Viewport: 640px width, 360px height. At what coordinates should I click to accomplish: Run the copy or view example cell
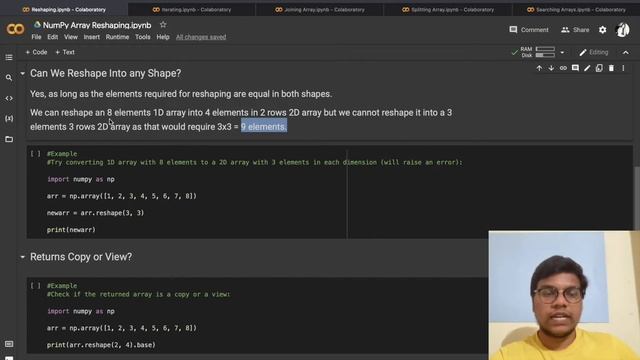click(x=36, y=286)
